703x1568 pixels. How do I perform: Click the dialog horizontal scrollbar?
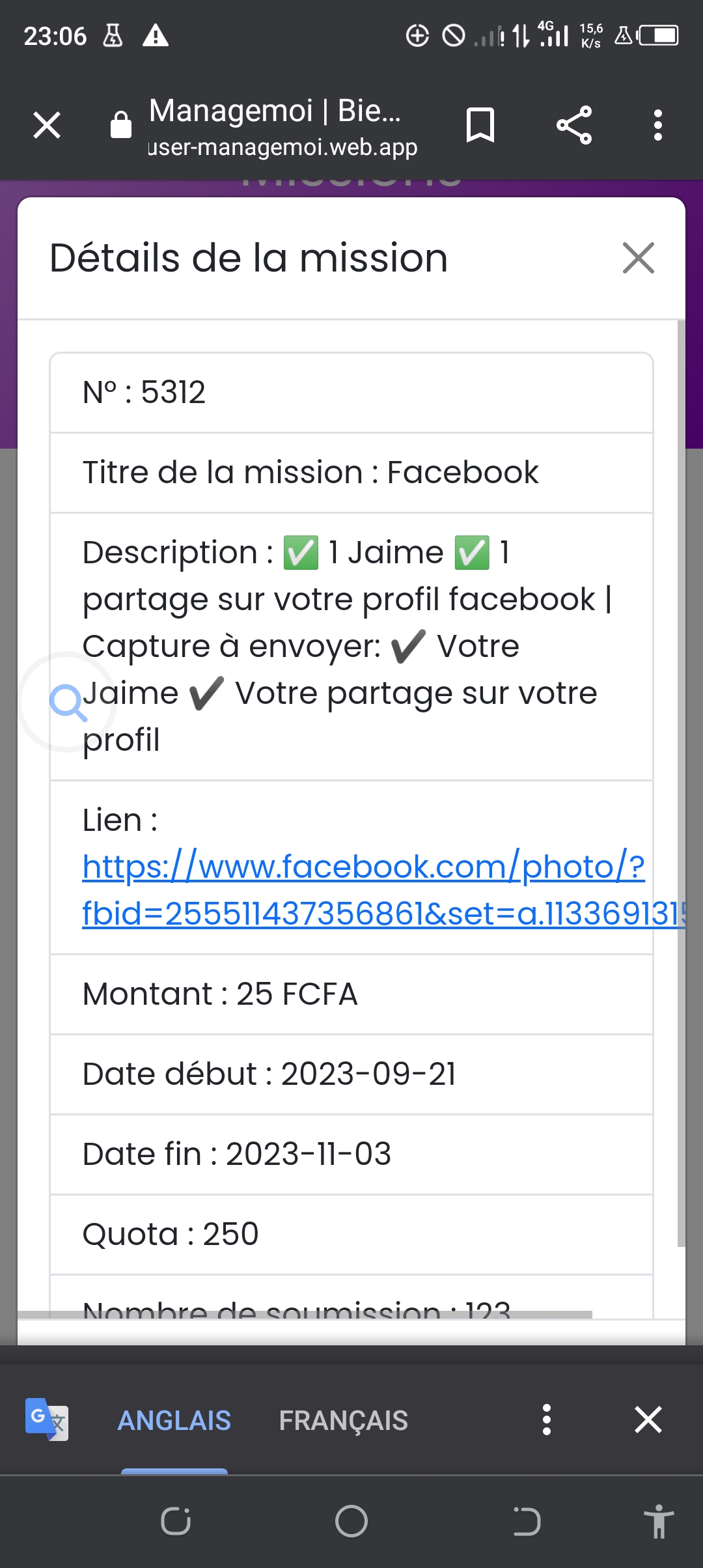[305, 1315]
